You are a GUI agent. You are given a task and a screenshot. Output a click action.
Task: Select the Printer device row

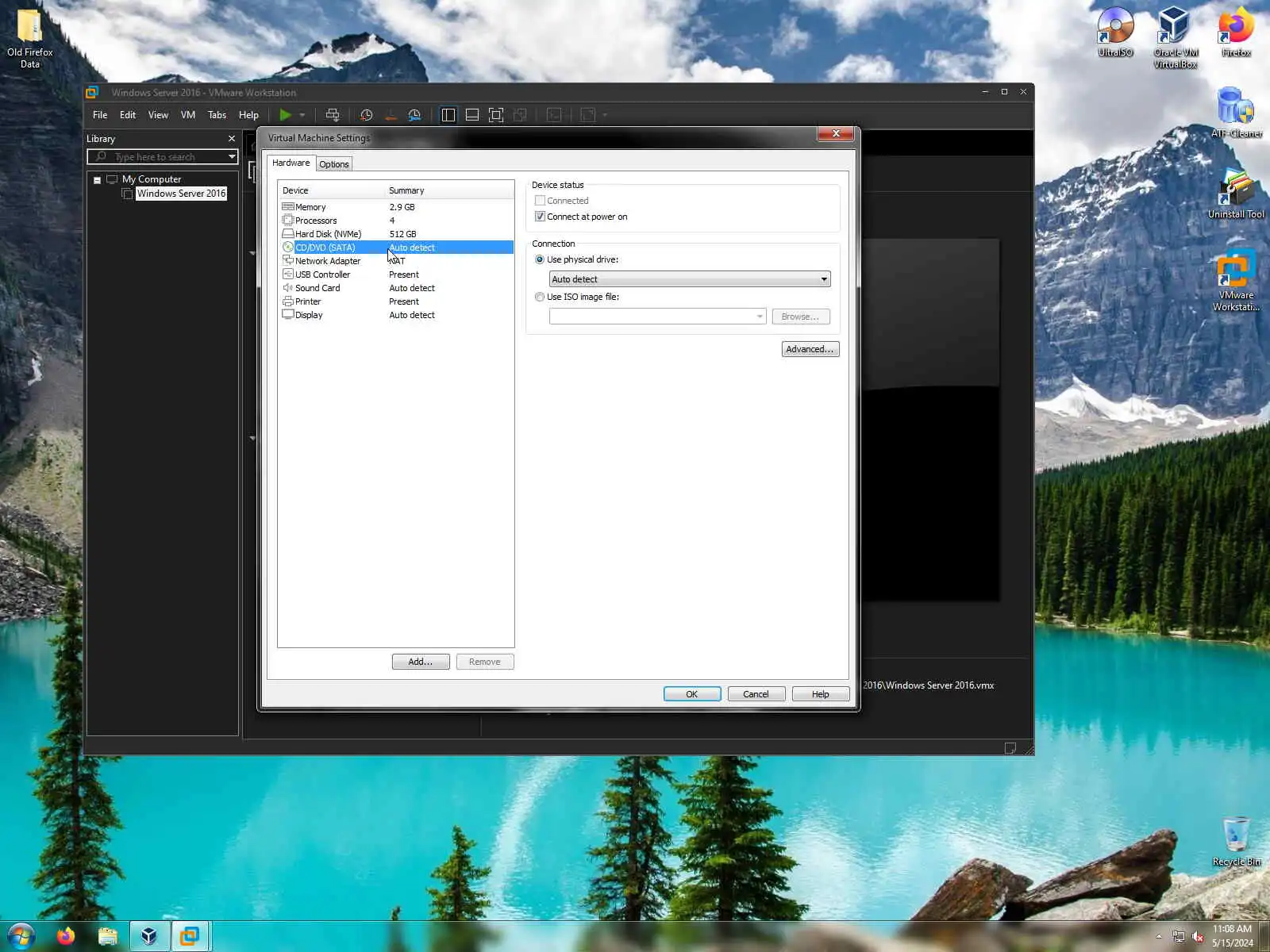(x=395, y=301)
